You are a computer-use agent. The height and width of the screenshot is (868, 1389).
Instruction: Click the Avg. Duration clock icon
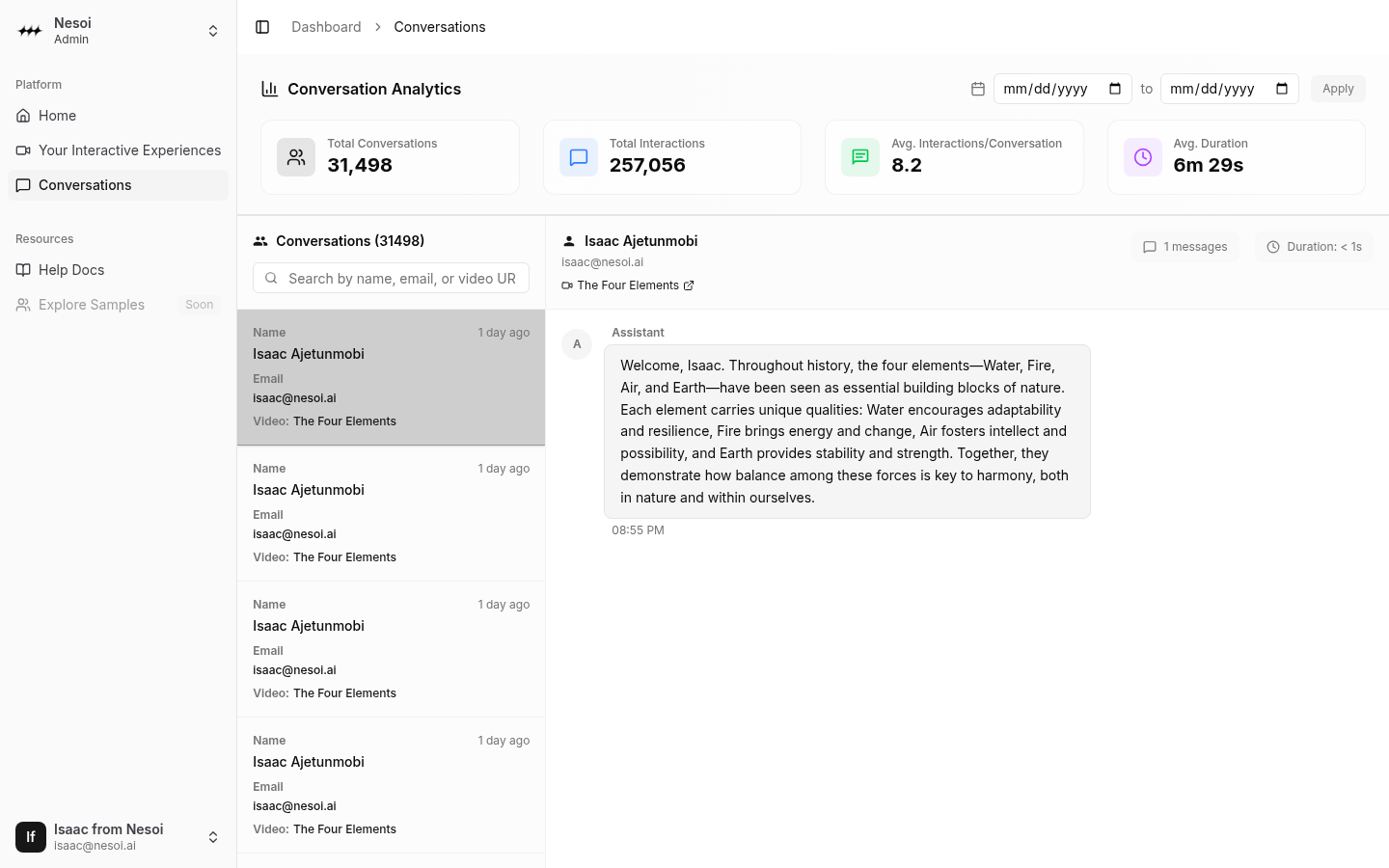point(1143,157)
